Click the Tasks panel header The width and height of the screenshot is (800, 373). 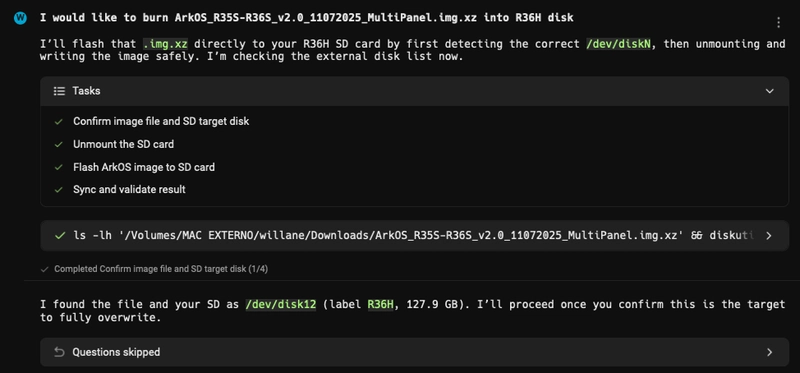414,91
